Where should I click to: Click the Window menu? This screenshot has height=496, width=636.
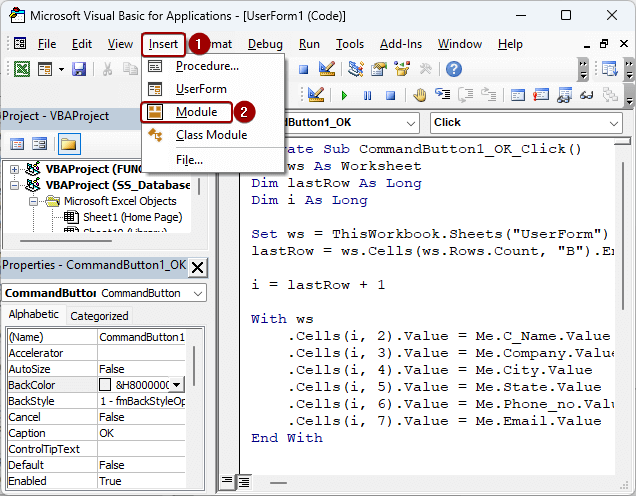tap(460, 44)
